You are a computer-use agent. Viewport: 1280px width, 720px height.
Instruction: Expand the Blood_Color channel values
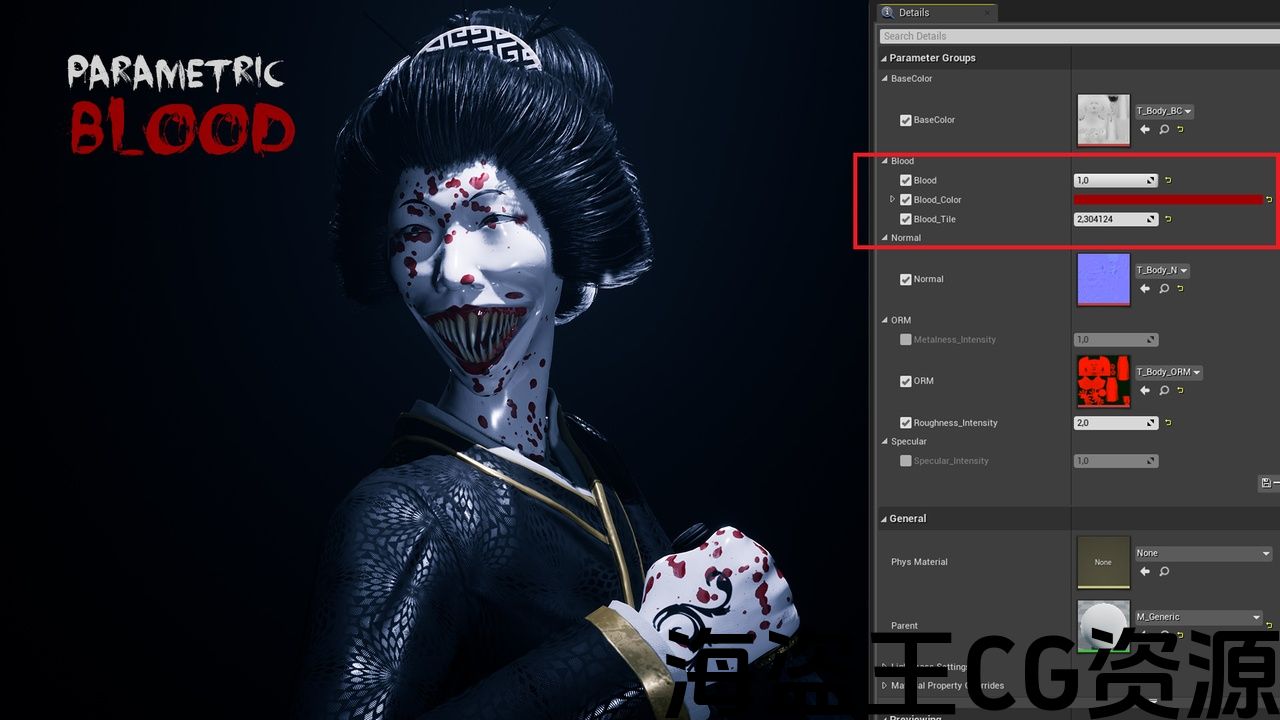coord(893,200)
